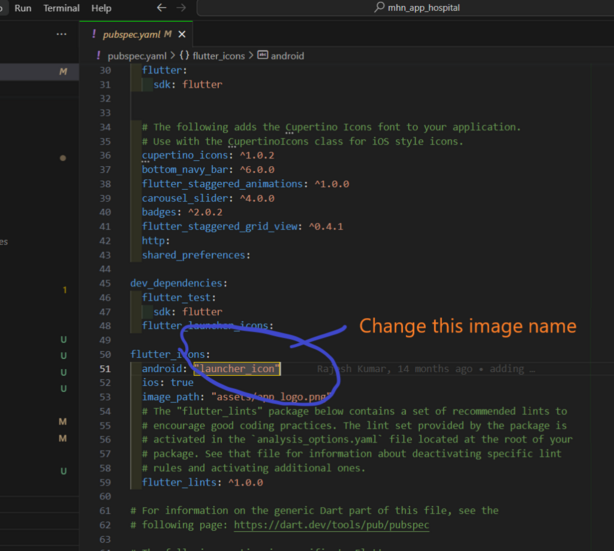The image size is (614, 551).
Task: Open the sidebar more actions ellipsis
Action: 62,34
